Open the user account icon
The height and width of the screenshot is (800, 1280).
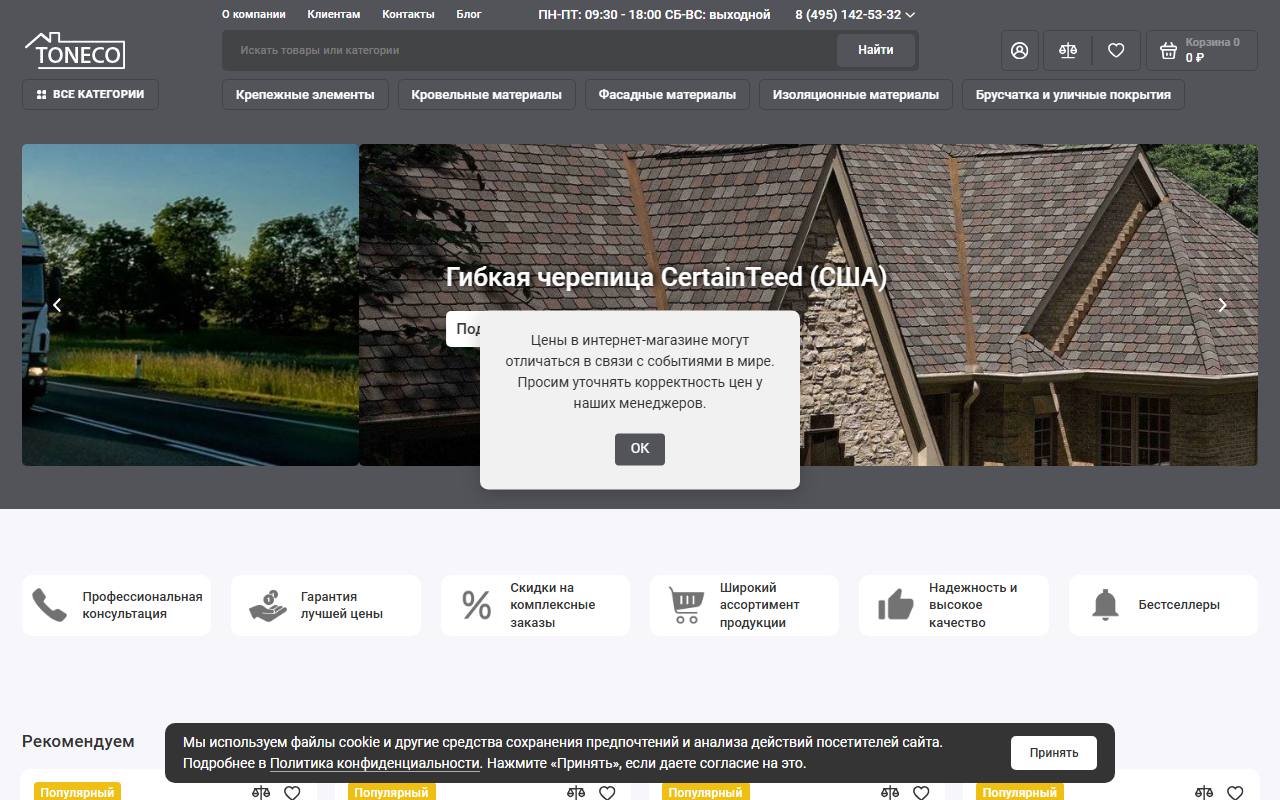pyautogui.click(x=1019, y=50)
